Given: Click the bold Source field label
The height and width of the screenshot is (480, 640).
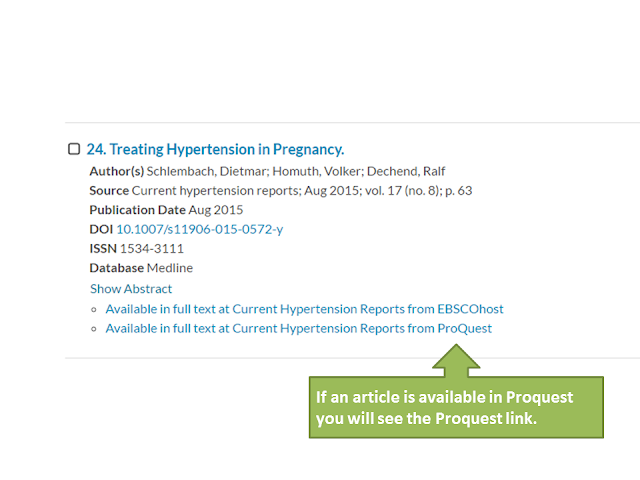Looking at the screenshot, I should pyautogui.click(x=109, y=190).
